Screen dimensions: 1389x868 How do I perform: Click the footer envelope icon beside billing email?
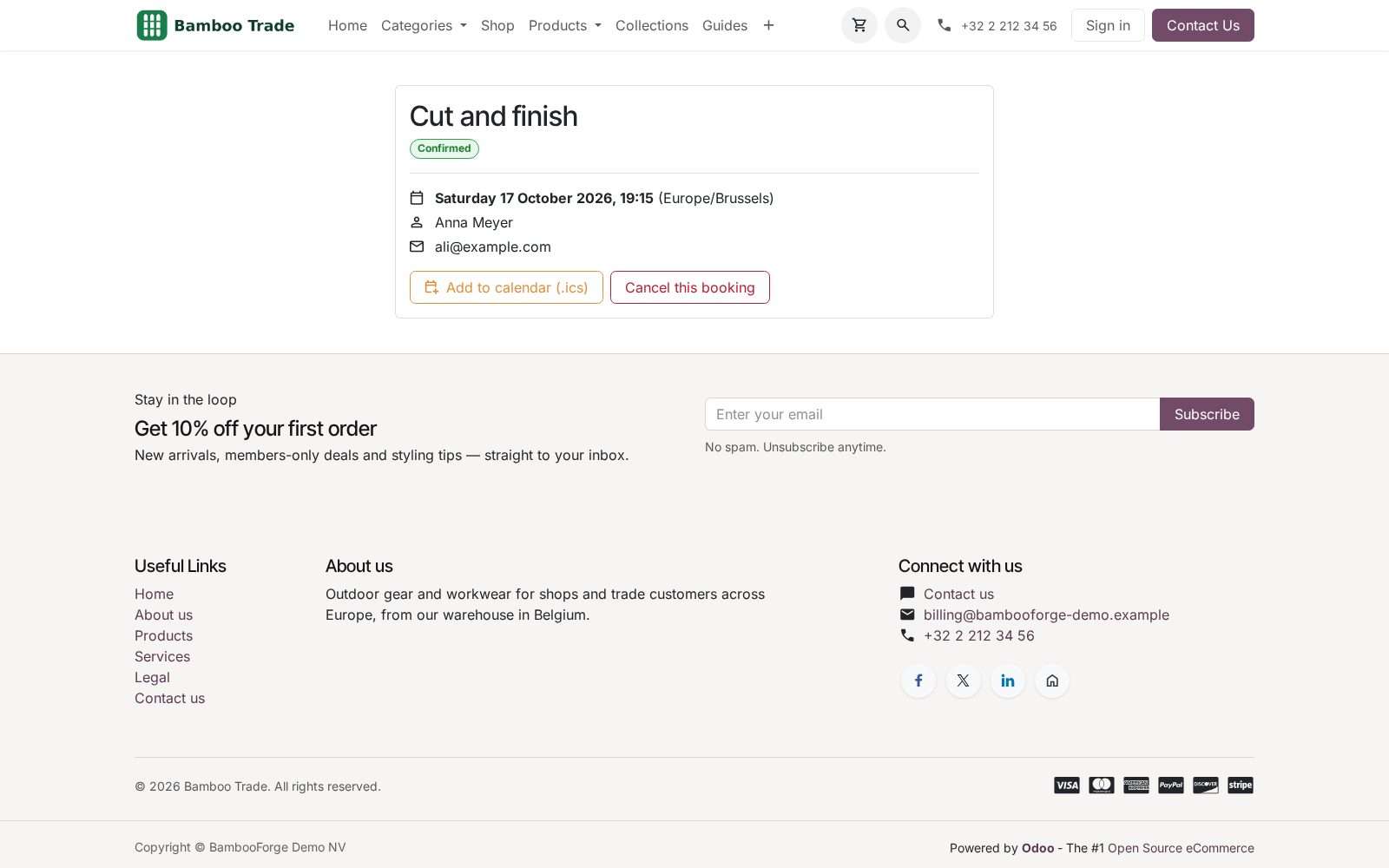coord(907,615)
